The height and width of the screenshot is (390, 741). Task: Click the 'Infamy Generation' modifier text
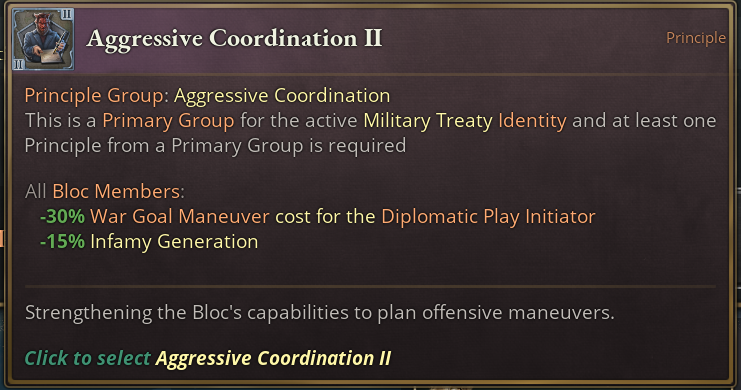point(174,242)
